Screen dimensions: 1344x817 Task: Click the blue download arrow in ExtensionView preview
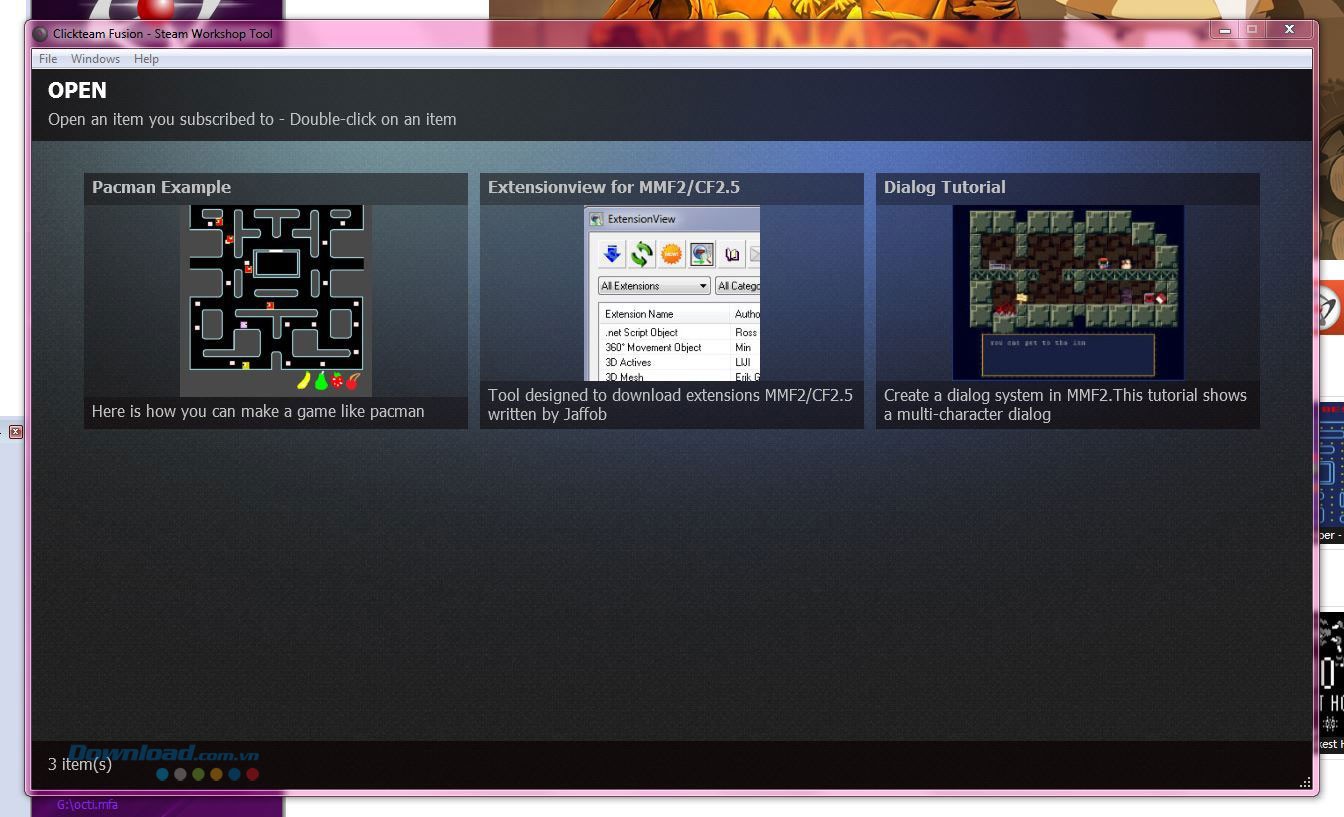[612, 254]
